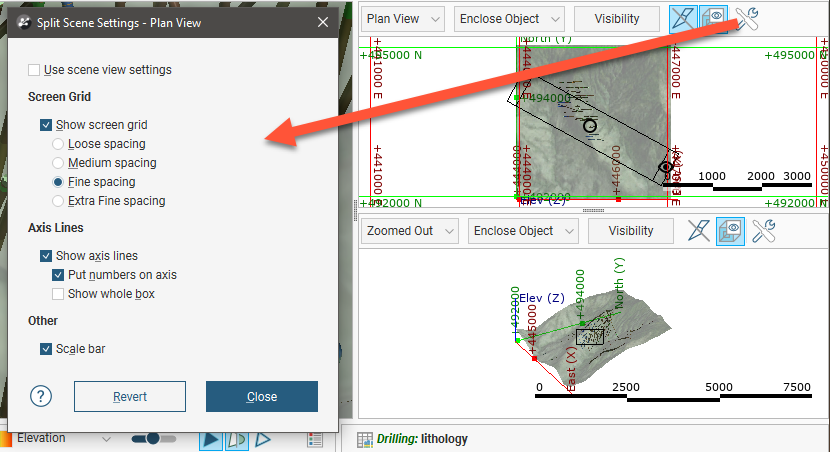Close the Split Scene Settings dialog with X
The image size is (830, 452).
[x=323, y=22]
